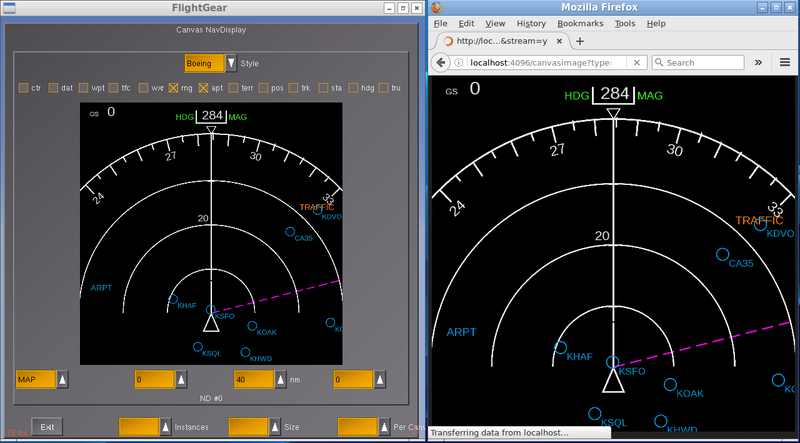This screenshot has height=443, width=800.
Task: Expand the Size dropdown arrow
Action: coord(275,427)
